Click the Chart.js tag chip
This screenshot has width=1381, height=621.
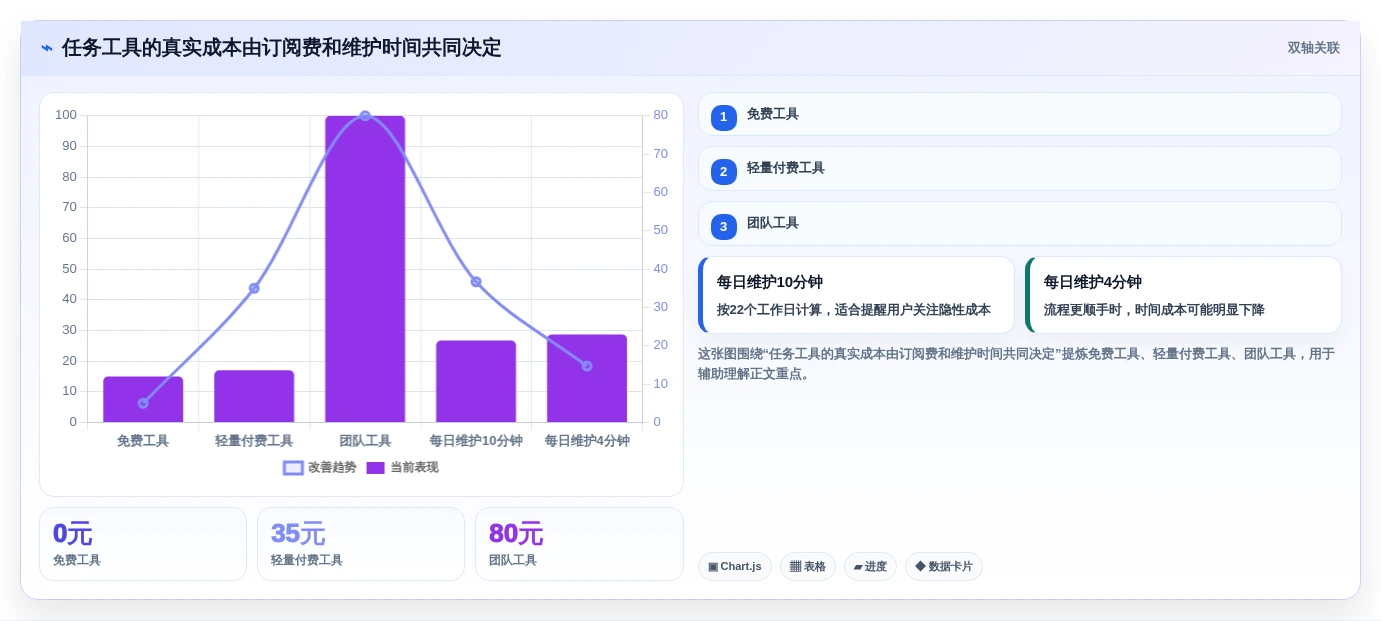(x=735, y=566)
